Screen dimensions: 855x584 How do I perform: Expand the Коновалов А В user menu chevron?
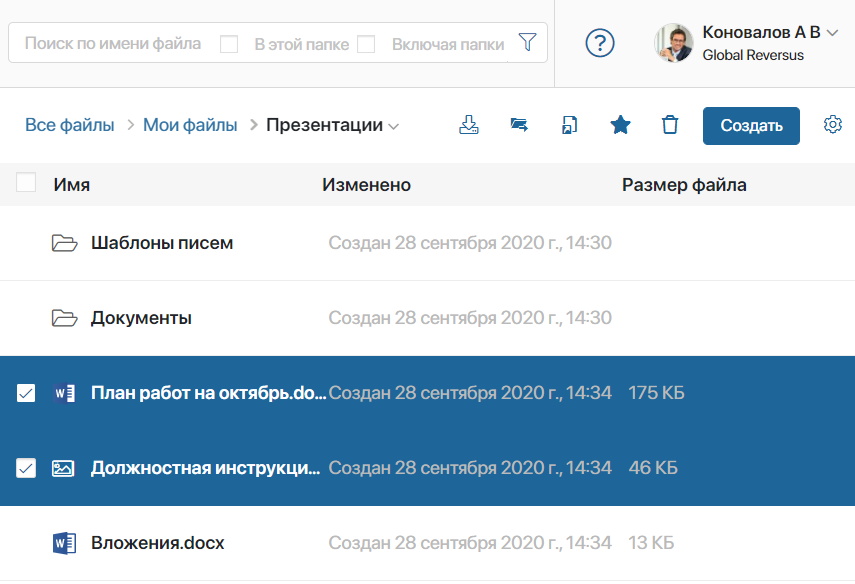coord(832,33)
